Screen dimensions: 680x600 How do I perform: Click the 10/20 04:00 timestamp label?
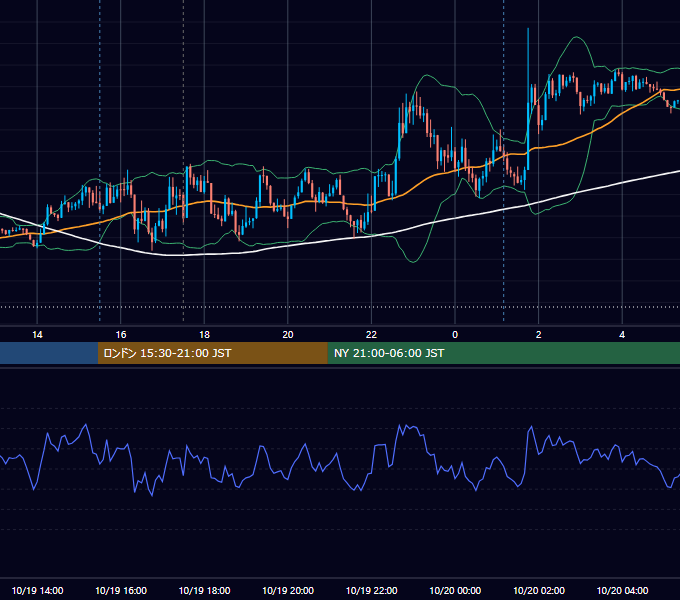[x=622, y=590]
